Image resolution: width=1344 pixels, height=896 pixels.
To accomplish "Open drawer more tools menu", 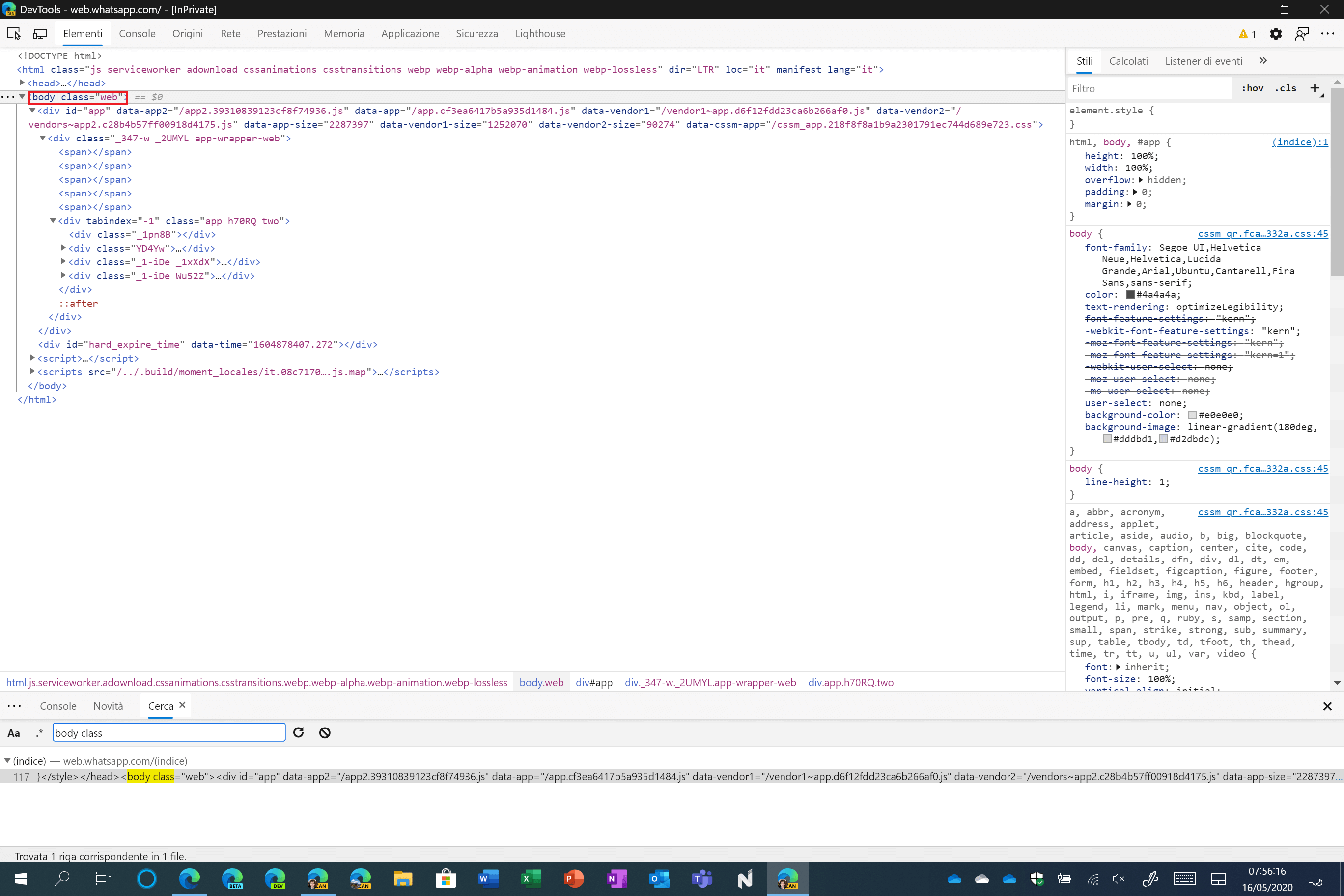I will pyautogui.click(x=14, y=706).
